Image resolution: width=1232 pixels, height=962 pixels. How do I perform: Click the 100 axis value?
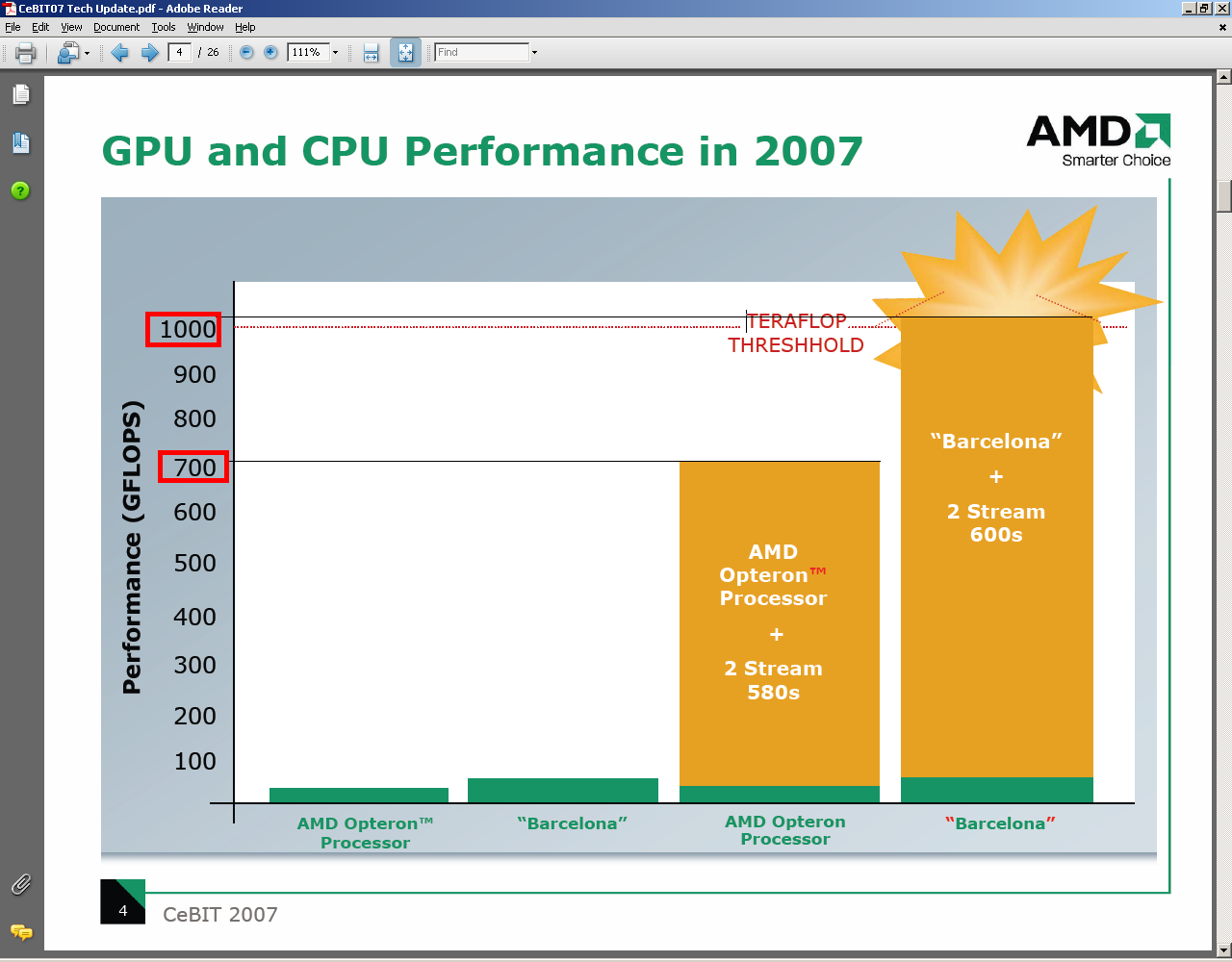(x=194, y=761)
